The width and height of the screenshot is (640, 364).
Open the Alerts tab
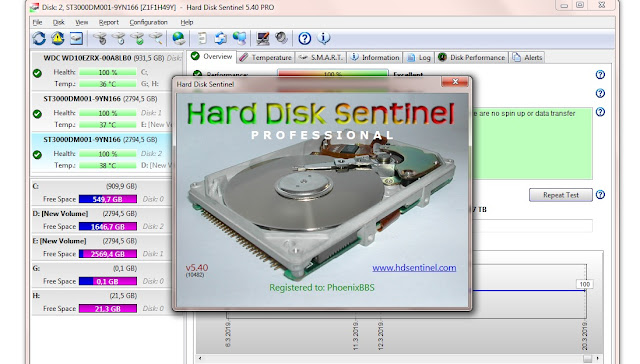(x=527, y=58)
